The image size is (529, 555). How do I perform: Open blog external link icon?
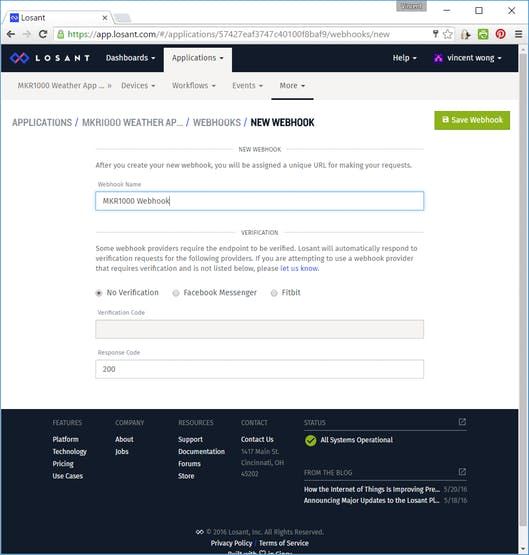click(462, 471)
